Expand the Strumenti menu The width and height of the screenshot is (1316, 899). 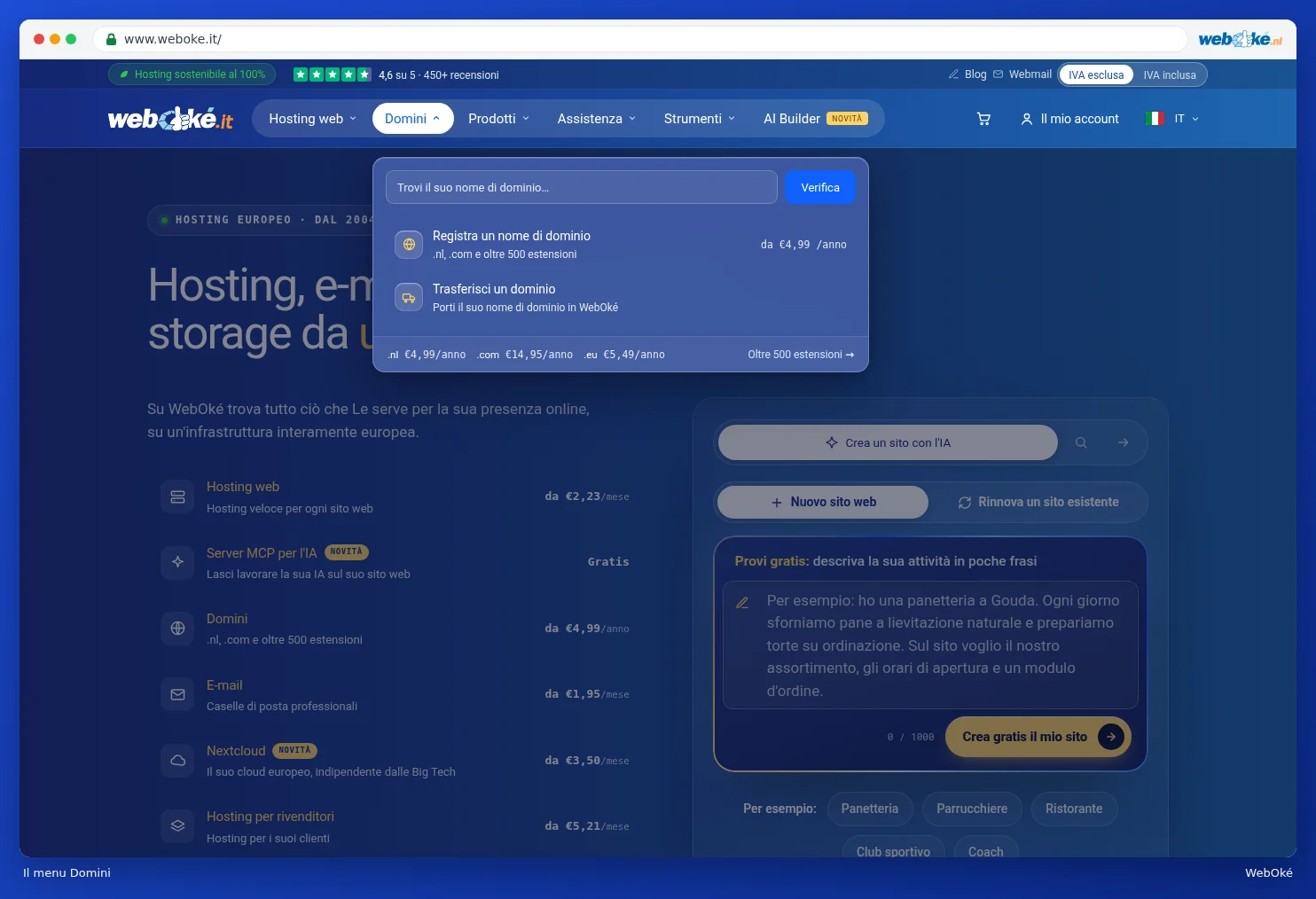point(700,119)
